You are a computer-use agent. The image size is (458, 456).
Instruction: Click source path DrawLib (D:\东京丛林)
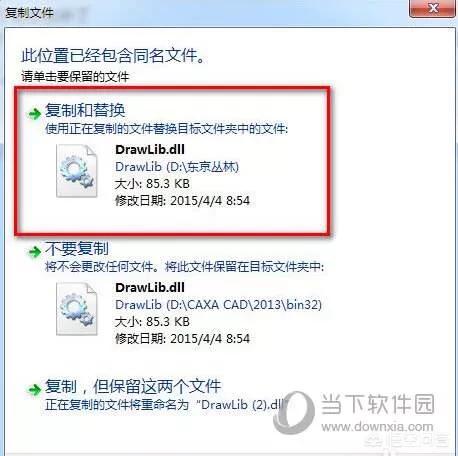(x=177, y=167)
